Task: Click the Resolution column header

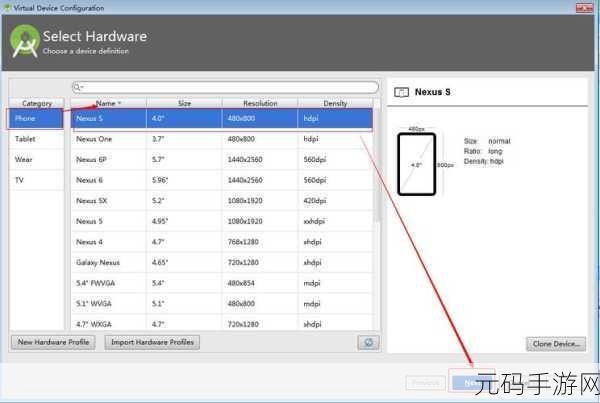Action: pos(260,103)
